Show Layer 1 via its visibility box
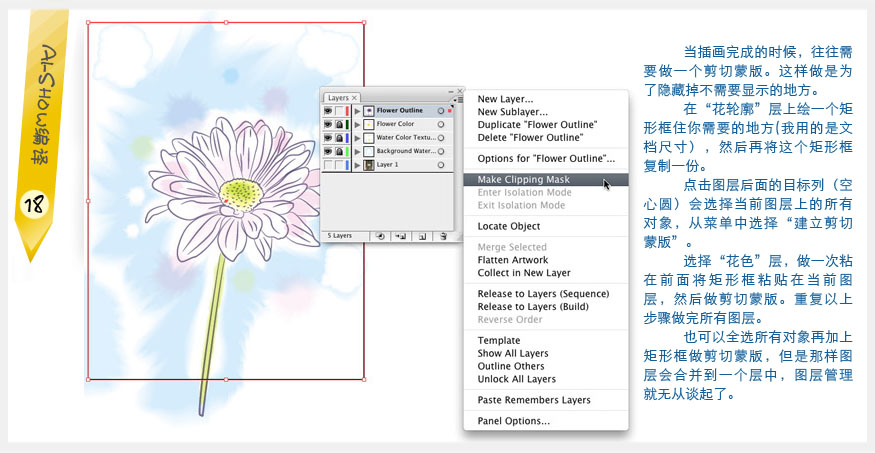The image size is (875, 453). [328, 165]
